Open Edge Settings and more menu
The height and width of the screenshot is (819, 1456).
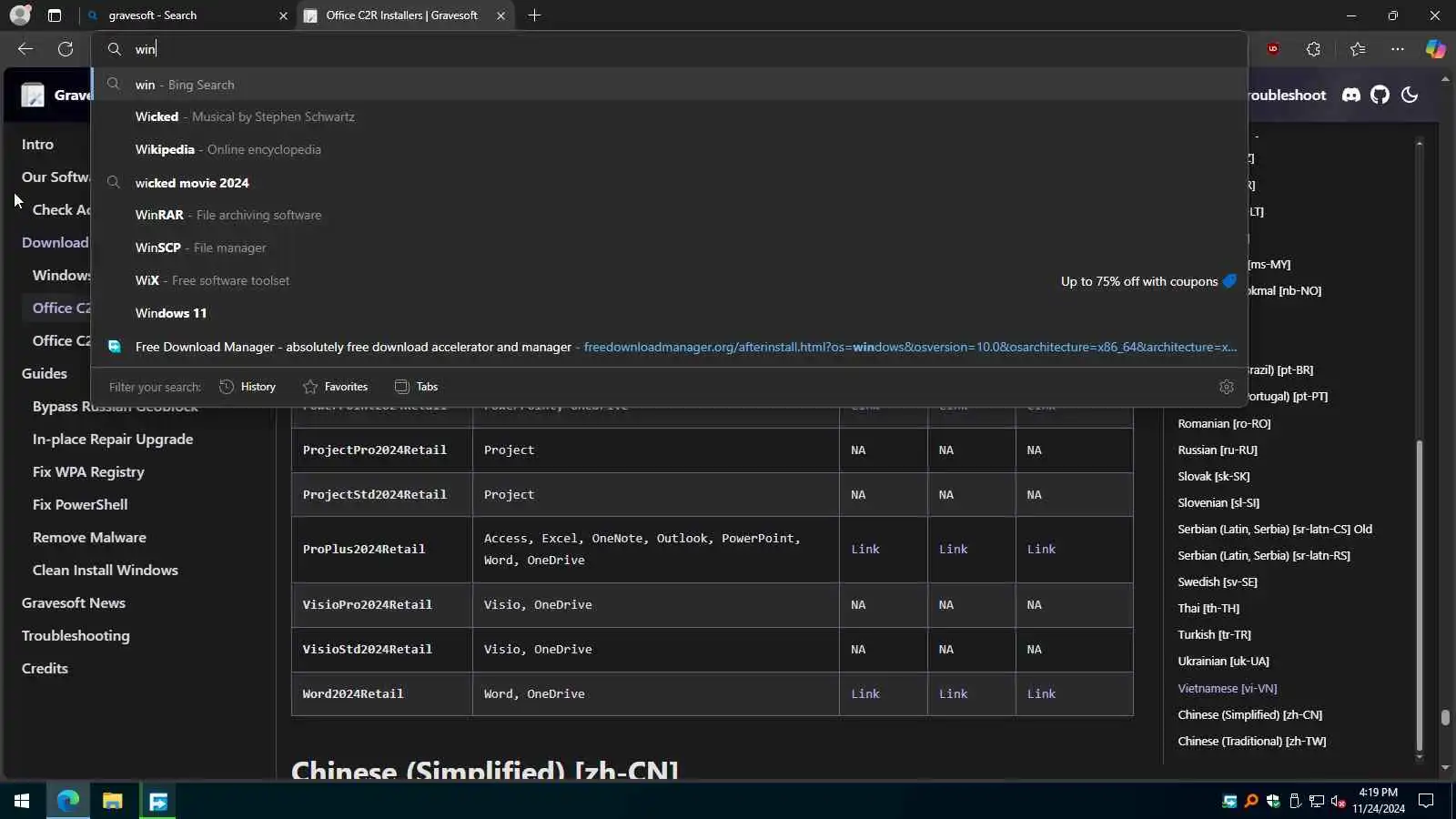[1398, 49]
